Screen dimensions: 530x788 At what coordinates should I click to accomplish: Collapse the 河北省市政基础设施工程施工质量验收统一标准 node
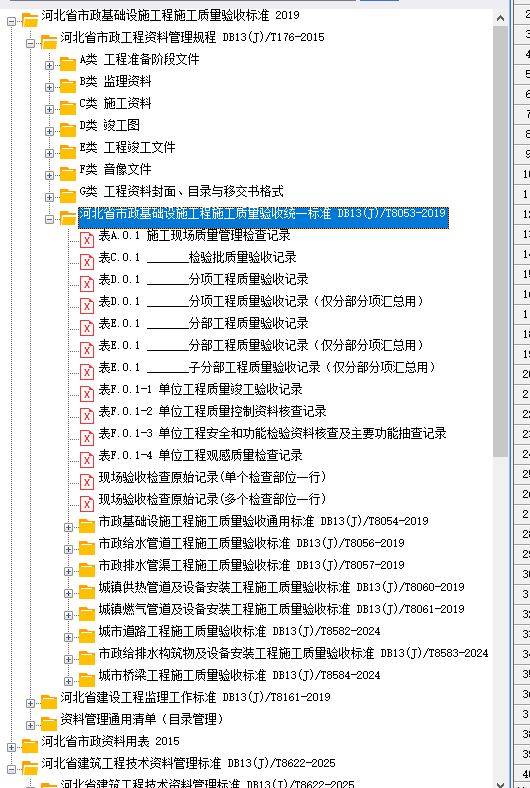tap(49, 219)
